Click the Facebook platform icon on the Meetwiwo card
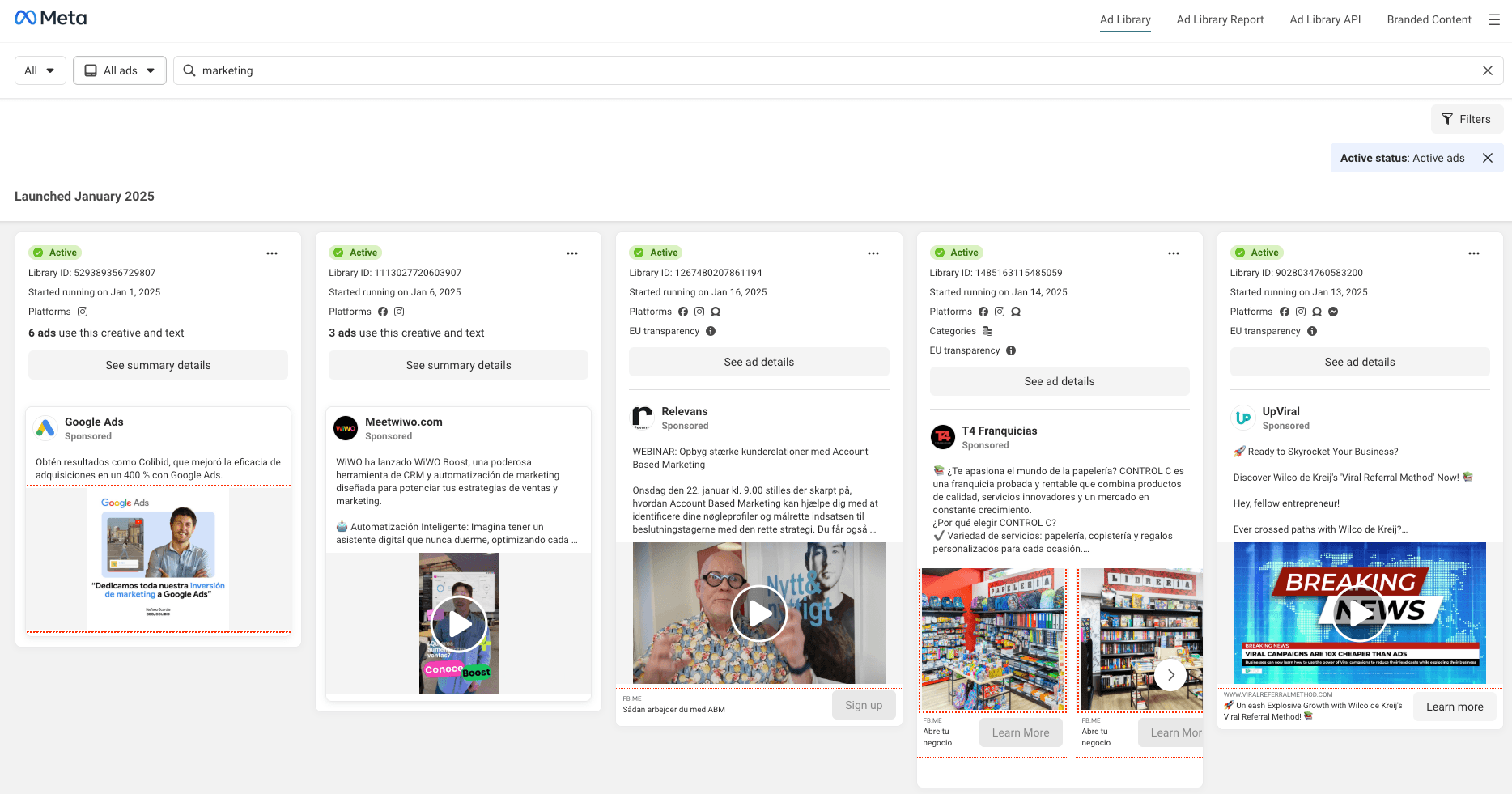 (x=382, y=312)
